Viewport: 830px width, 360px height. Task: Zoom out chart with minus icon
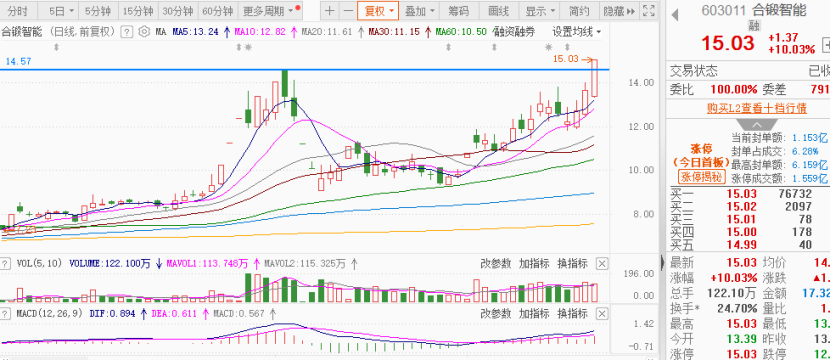(348, 11)
